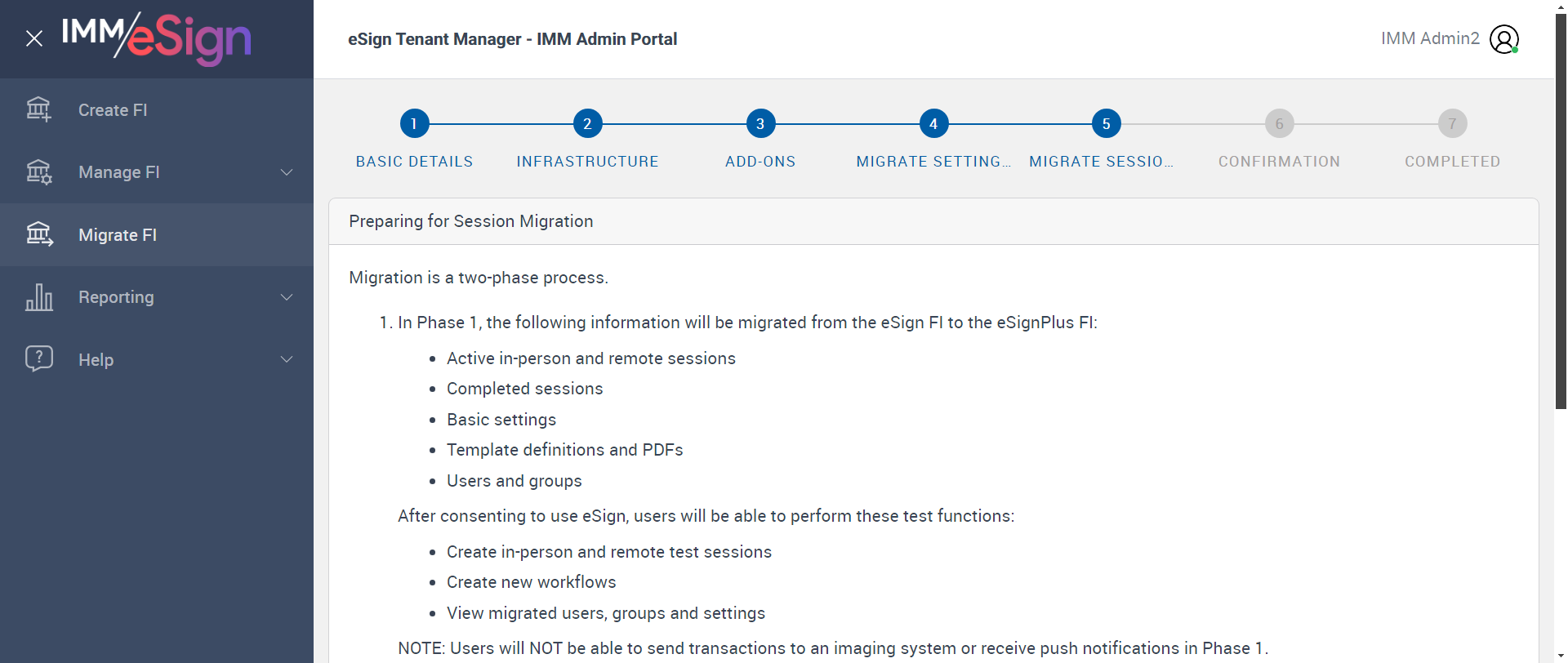This screenshot has height=663, width=1568.
Task: Go to step 2 Infrastructure
Action: [587, 124]
